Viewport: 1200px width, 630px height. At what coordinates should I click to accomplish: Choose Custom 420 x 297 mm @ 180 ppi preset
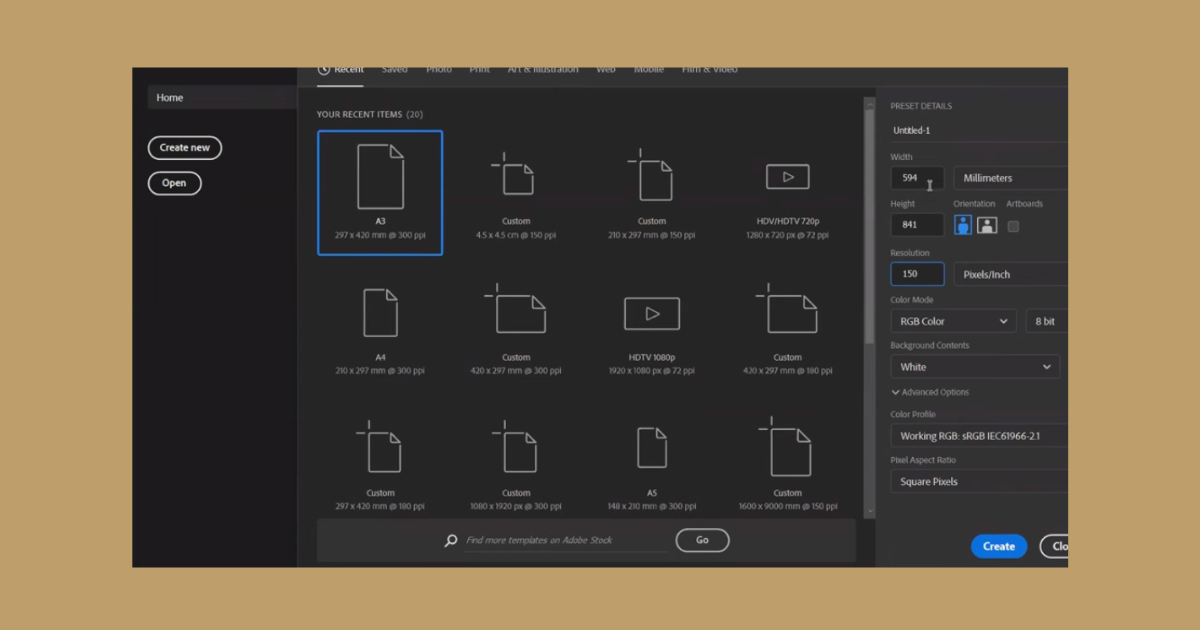[x=787, y=329]
